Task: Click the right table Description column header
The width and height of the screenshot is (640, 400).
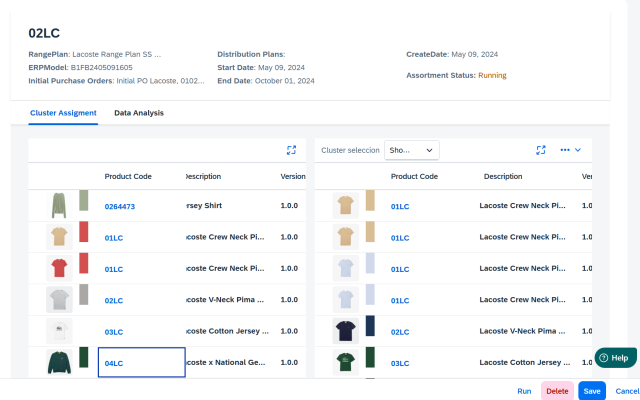Action: click(x=502, y=176)
